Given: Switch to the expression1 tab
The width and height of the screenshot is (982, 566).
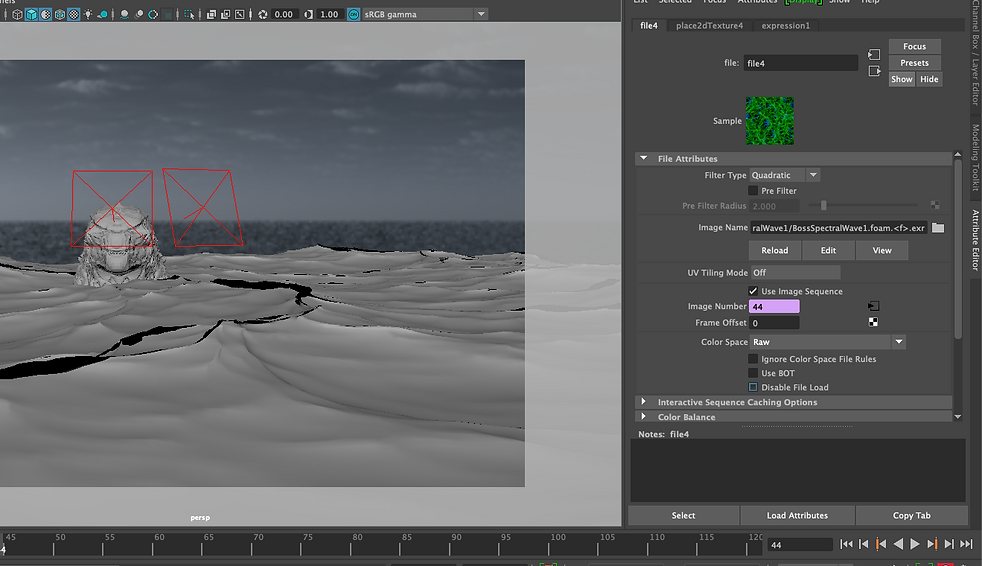Looking at the screenshot, I should tap(785, 26).
